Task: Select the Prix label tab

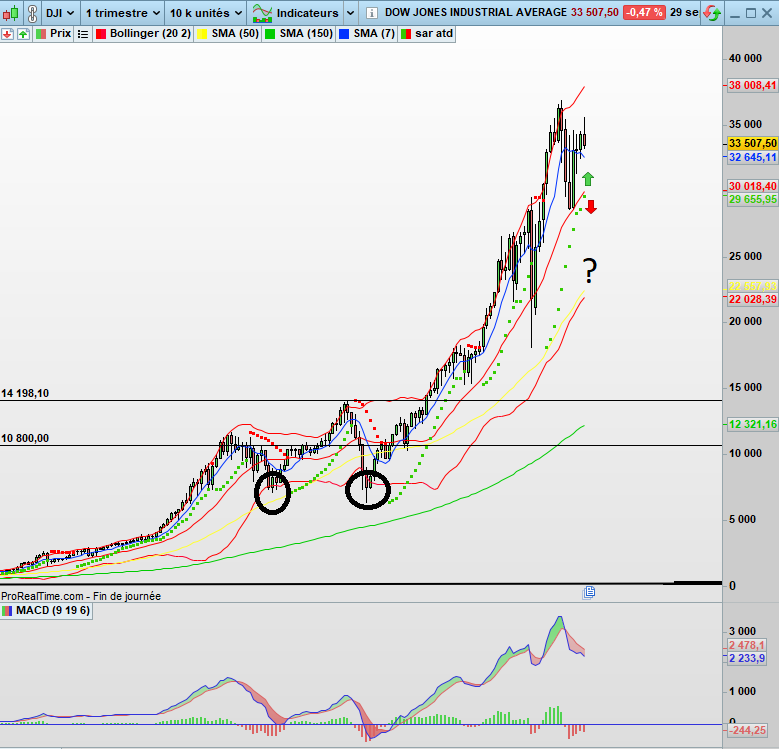Action: [x=54, y=34]
